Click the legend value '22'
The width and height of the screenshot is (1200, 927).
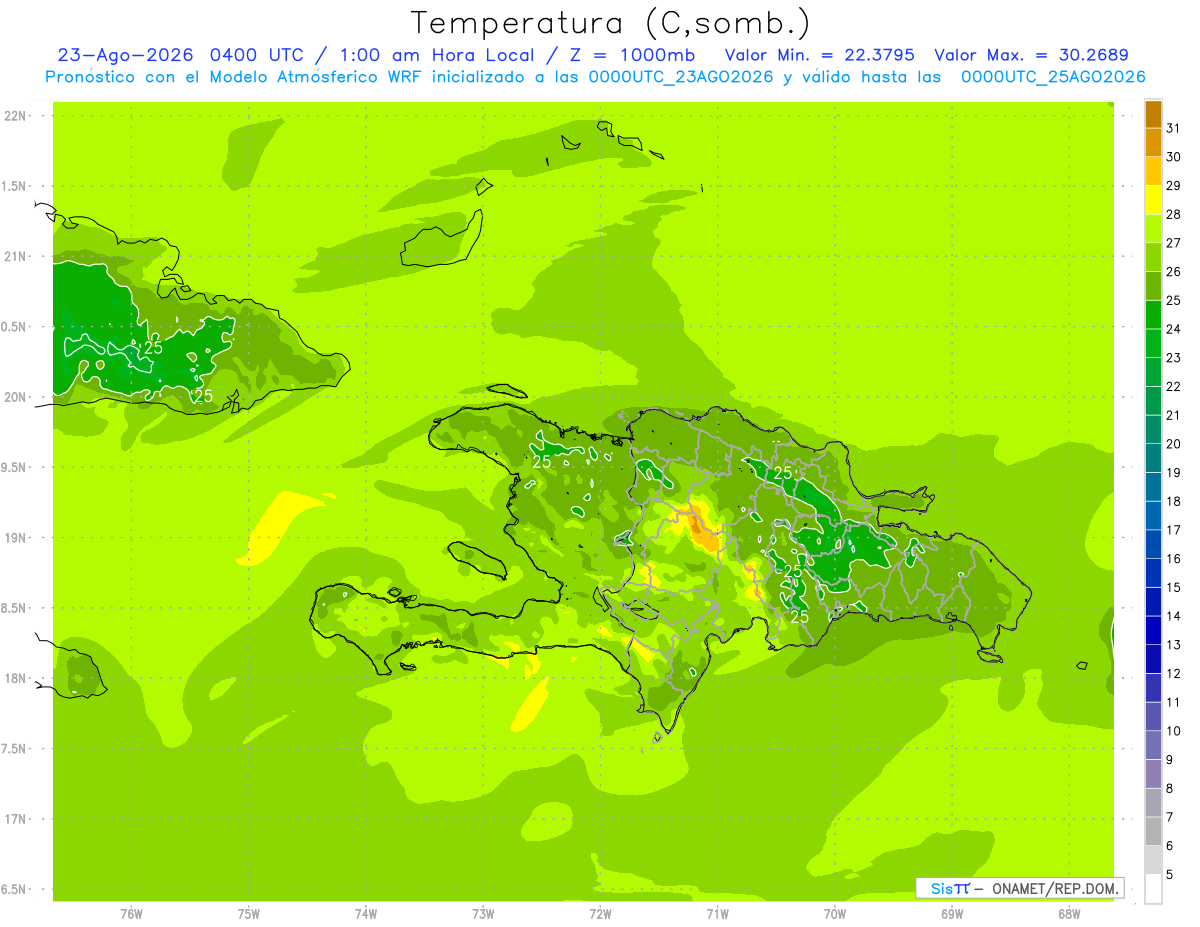[x=1174, y=386]
